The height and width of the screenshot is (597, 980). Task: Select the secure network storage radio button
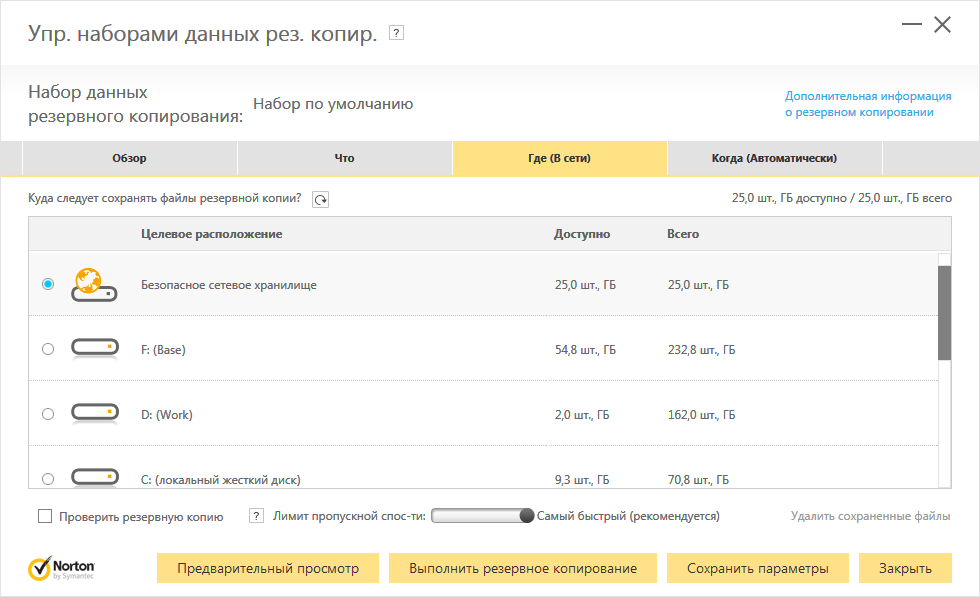[48, 284]
